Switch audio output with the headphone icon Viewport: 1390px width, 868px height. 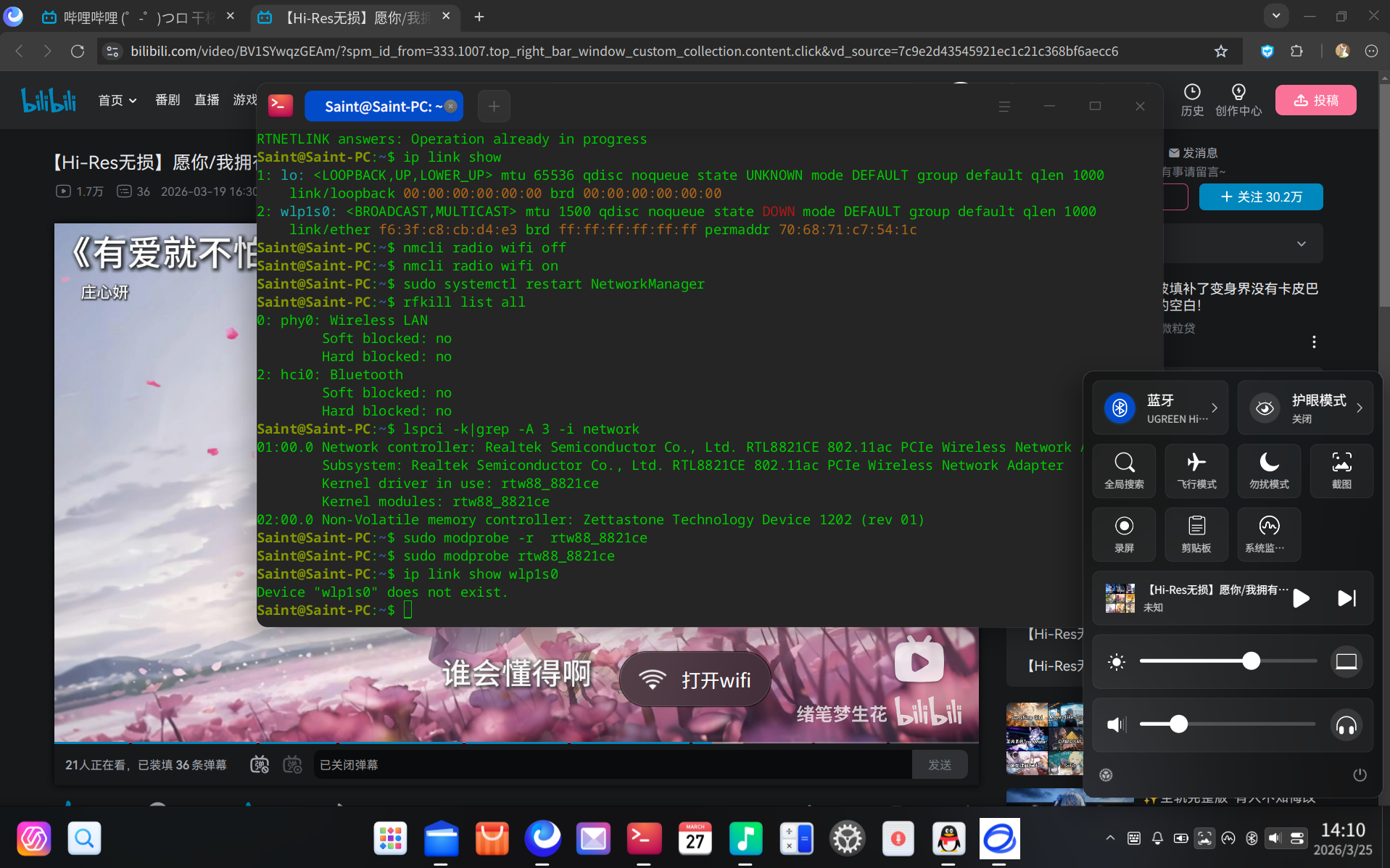pos(1345,724)
